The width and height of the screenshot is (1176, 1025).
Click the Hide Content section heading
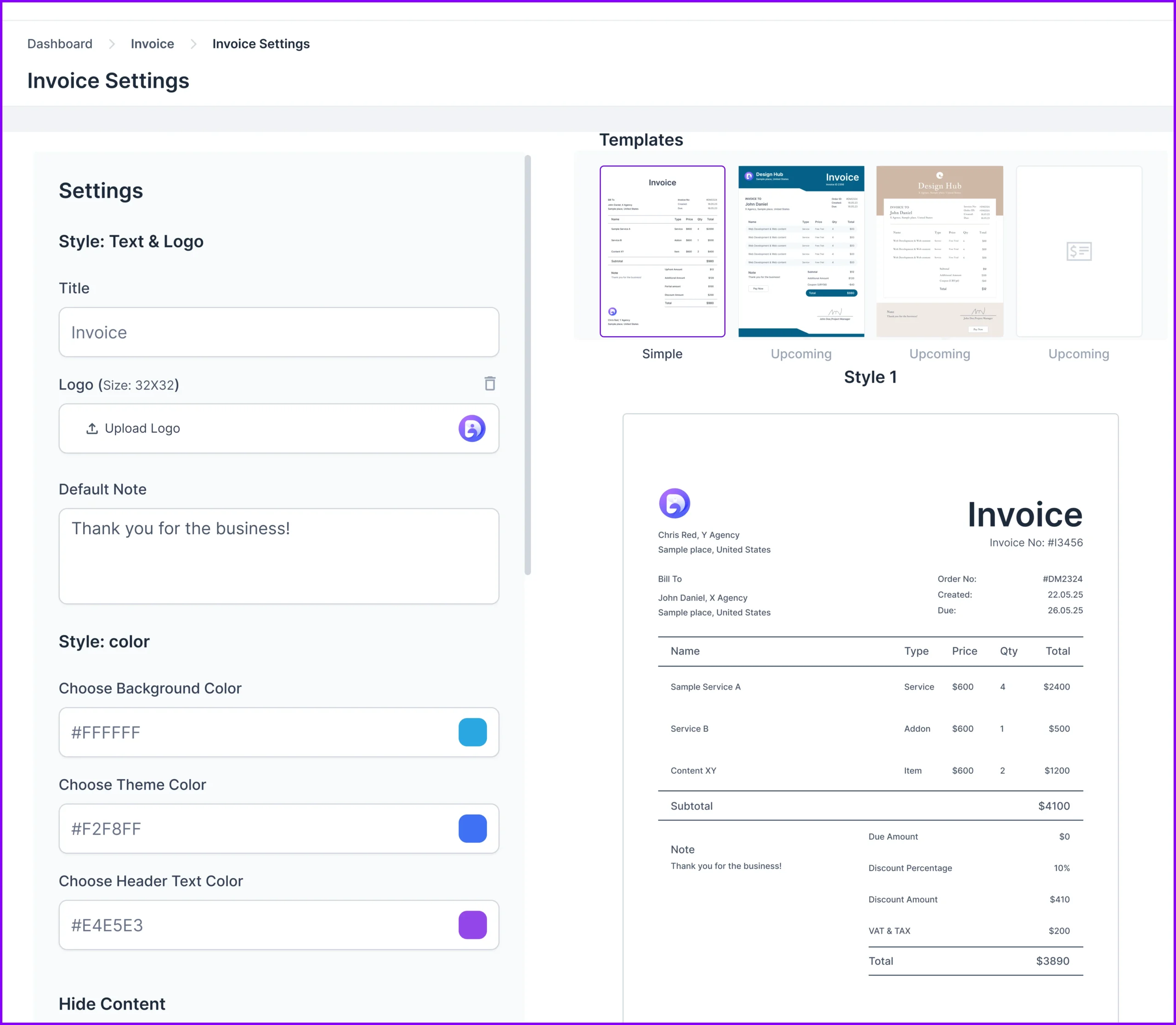112,1004
